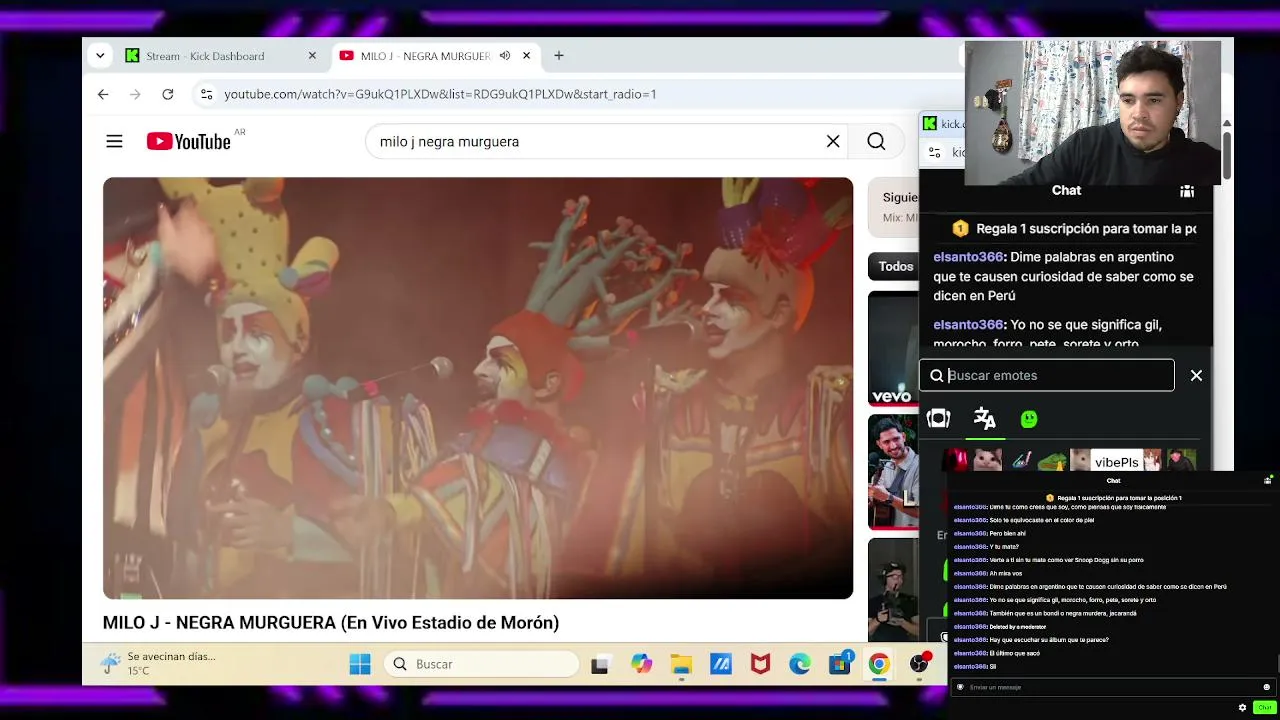Select the global emotes translate-style tab
1280x720 pixels.
point(985,419)
